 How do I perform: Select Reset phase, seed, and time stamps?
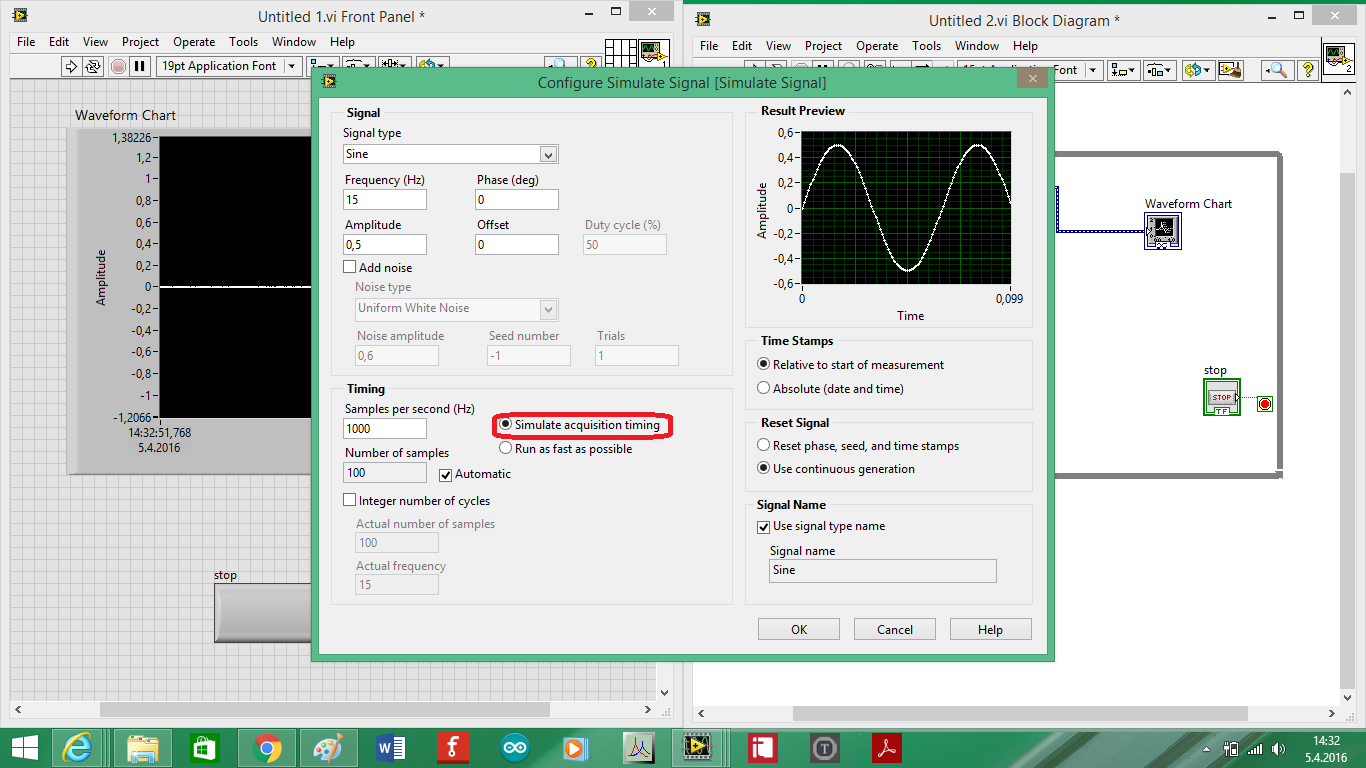tap(764, 446)
